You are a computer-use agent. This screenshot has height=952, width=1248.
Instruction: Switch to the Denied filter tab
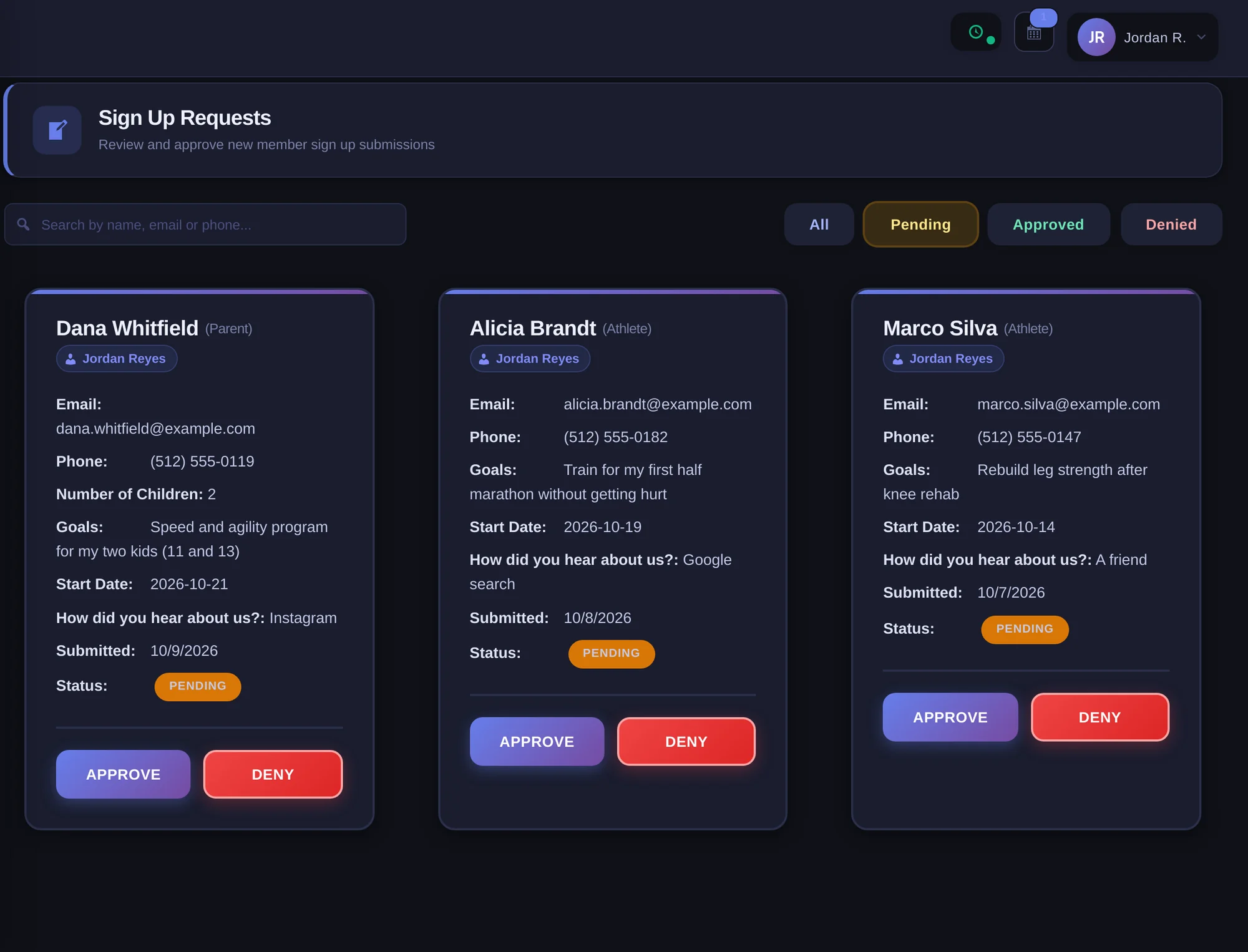[1171, 224]
